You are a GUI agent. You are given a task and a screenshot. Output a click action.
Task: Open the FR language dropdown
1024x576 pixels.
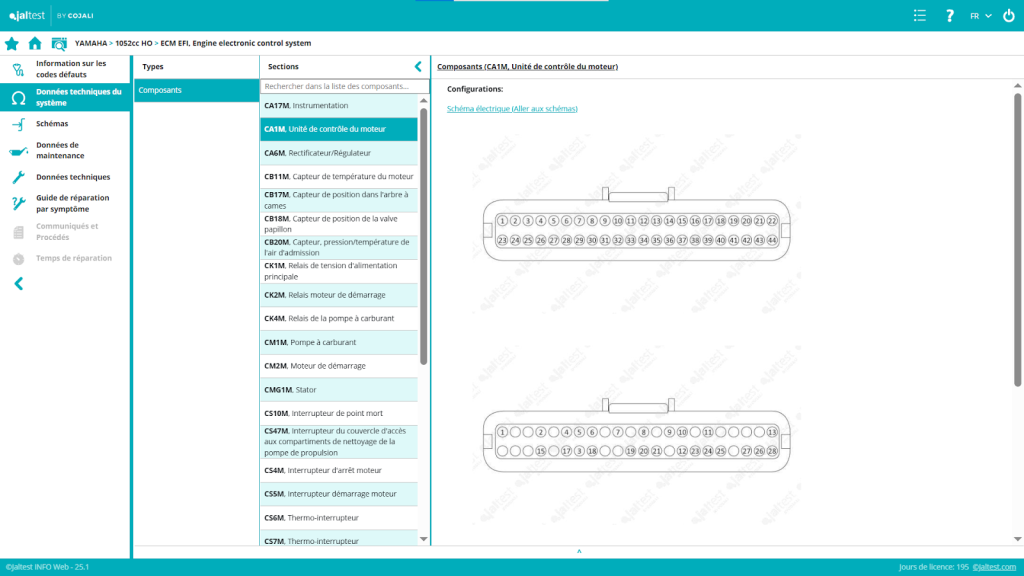coord(980,16)
